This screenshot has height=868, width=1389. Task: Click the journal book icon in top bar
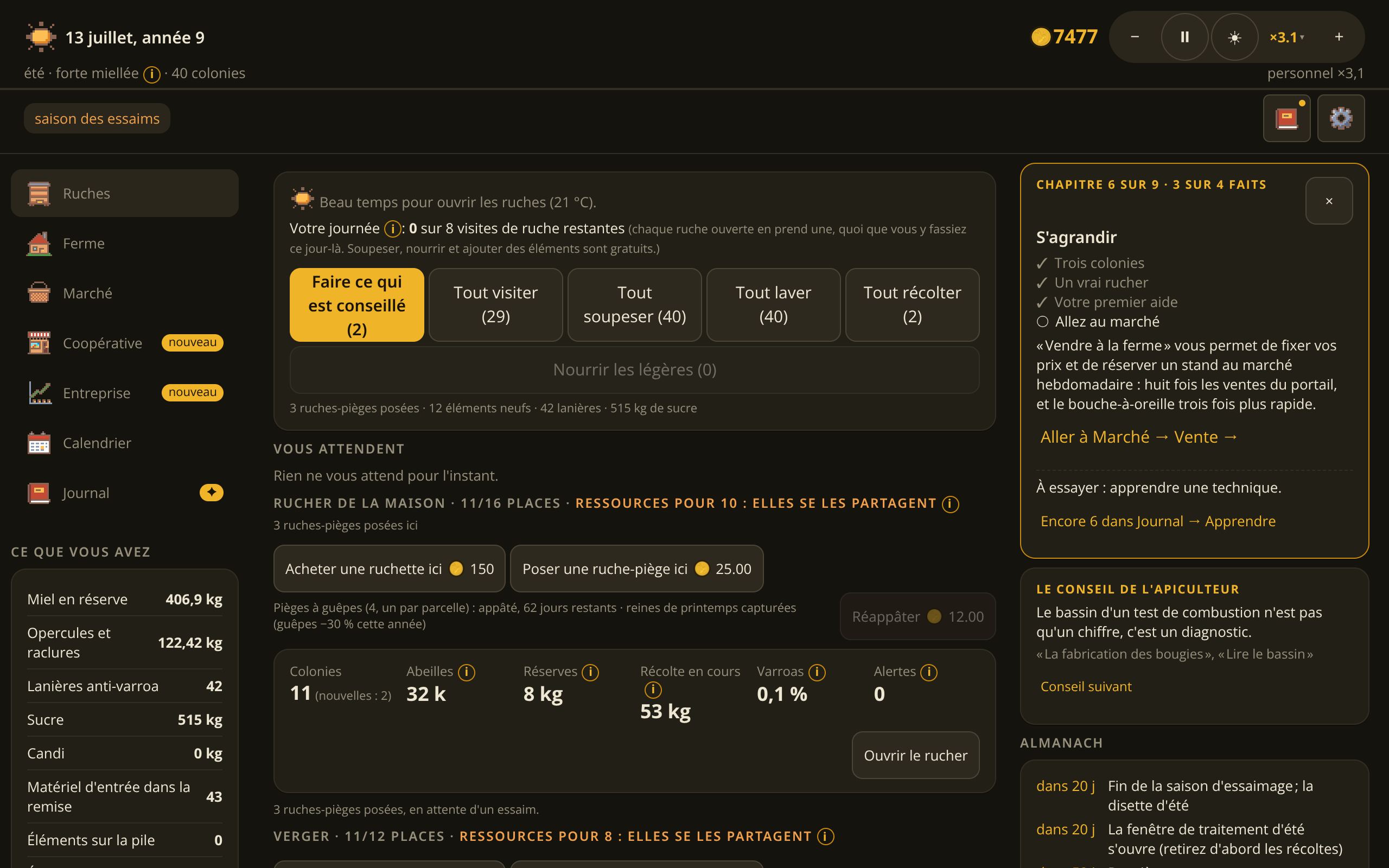[x=1286, y=118]
